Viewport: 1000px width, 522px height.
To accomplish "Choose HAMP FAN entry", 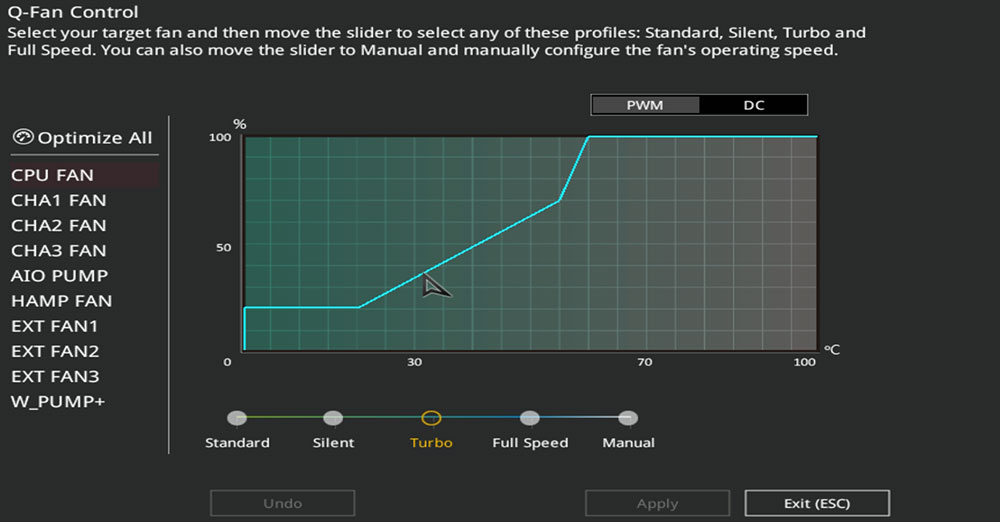I will (x=61, y=301).
